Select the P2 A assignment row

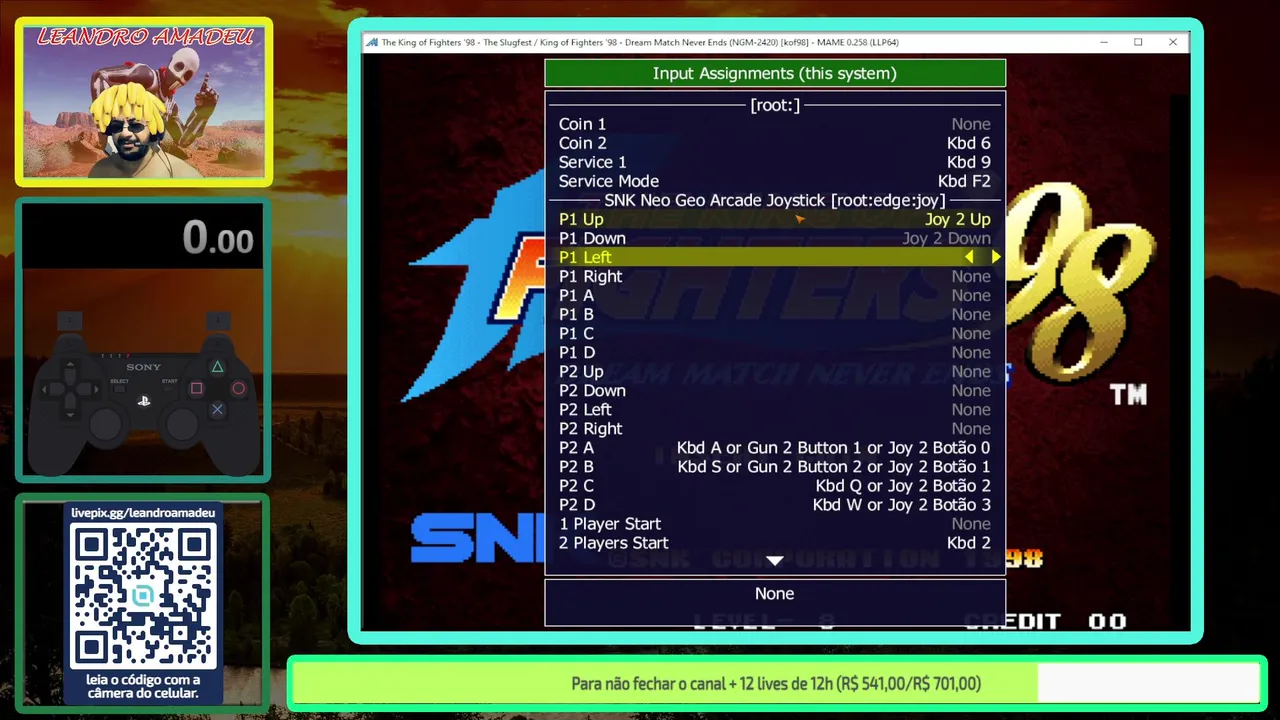775,447
